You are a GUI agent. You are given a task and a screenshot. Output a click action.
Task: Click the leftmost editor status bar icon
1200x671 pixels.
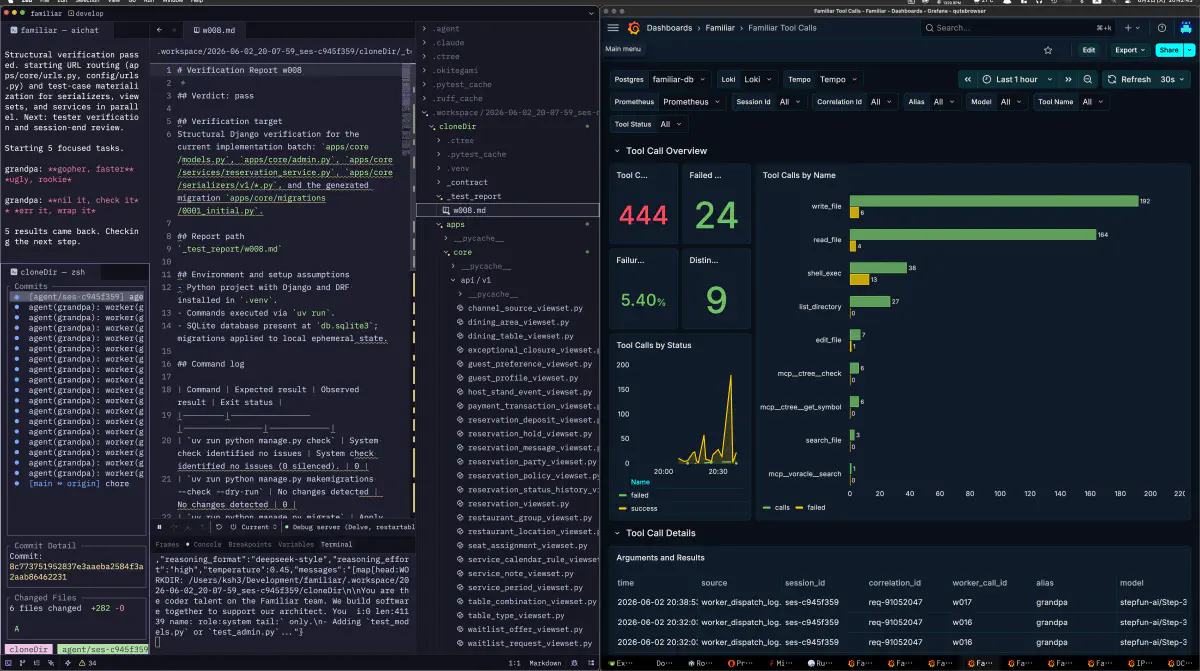[x=8, y=662]
